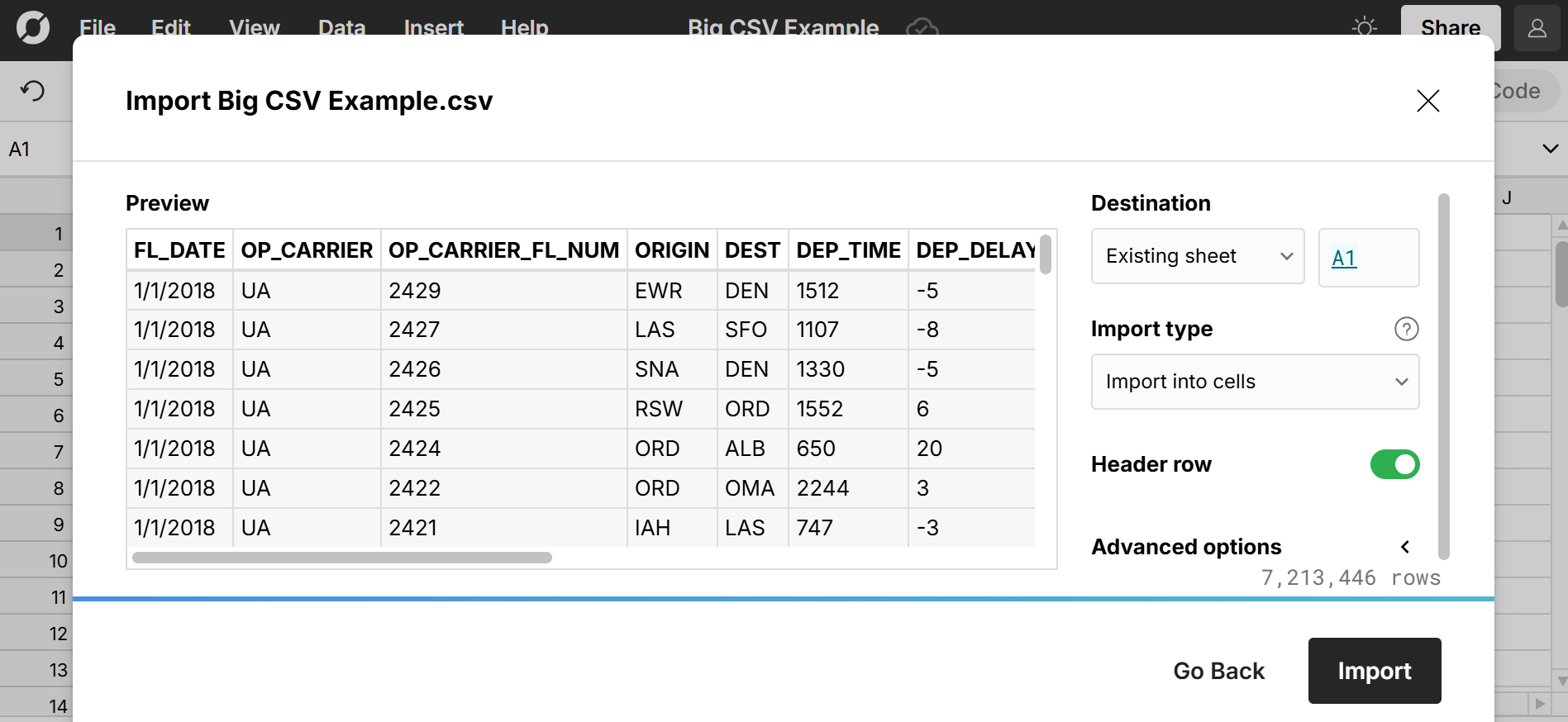Collapse the Advanced options section
Image resolution: width=1568 pixels, height=722 pixels.
(x=1405, y=546)
